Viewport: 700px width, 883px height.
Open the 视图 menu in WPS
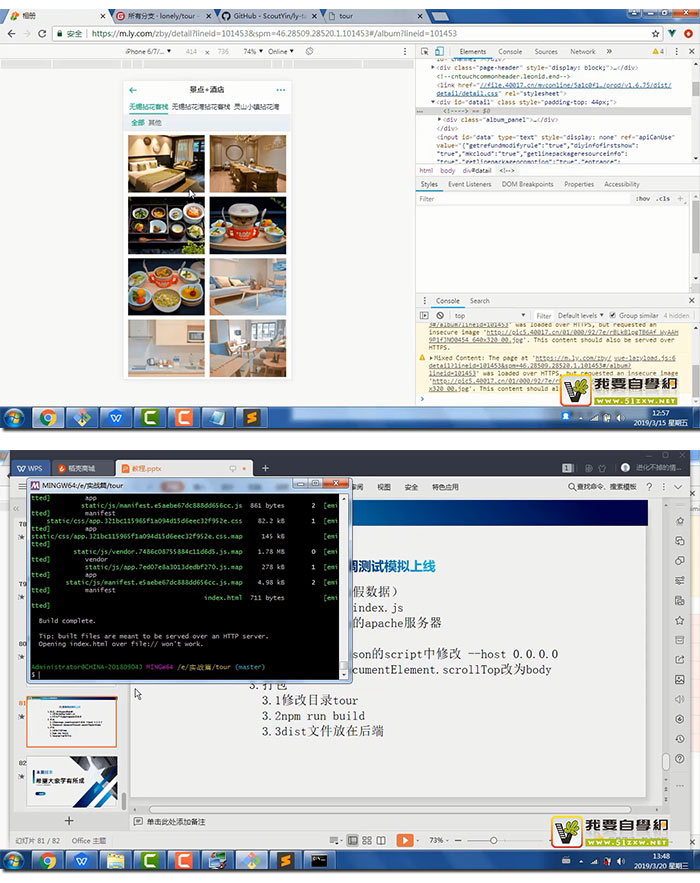tap(384, 487)
